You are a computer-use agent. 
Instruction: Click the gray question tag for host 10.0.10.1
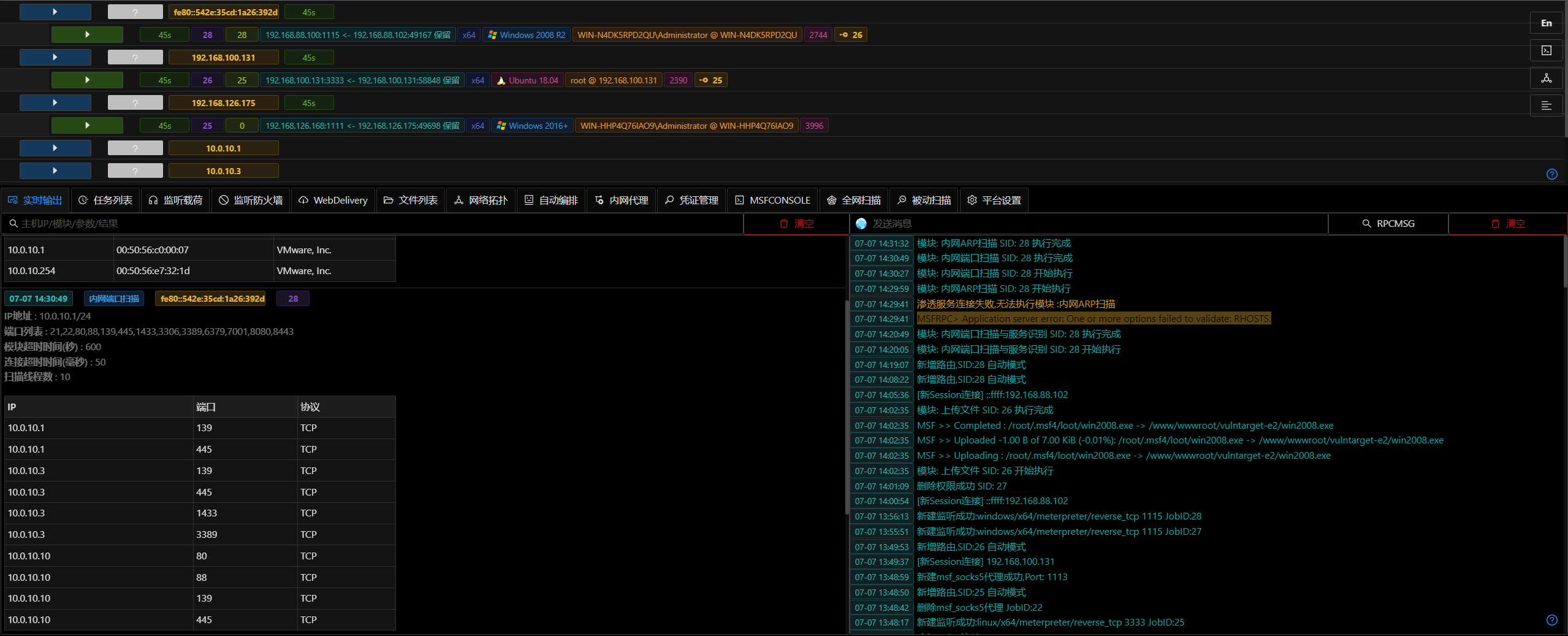pyautogui.click(x=135, y=148)
